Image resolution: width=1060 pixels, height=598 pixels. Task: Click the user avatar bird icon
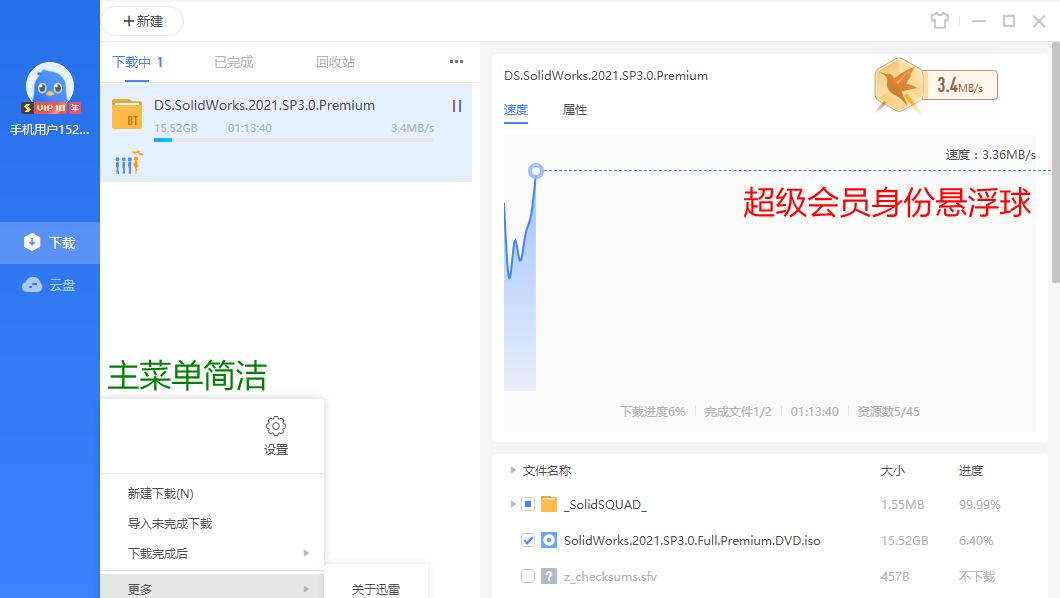click(50, 88)
